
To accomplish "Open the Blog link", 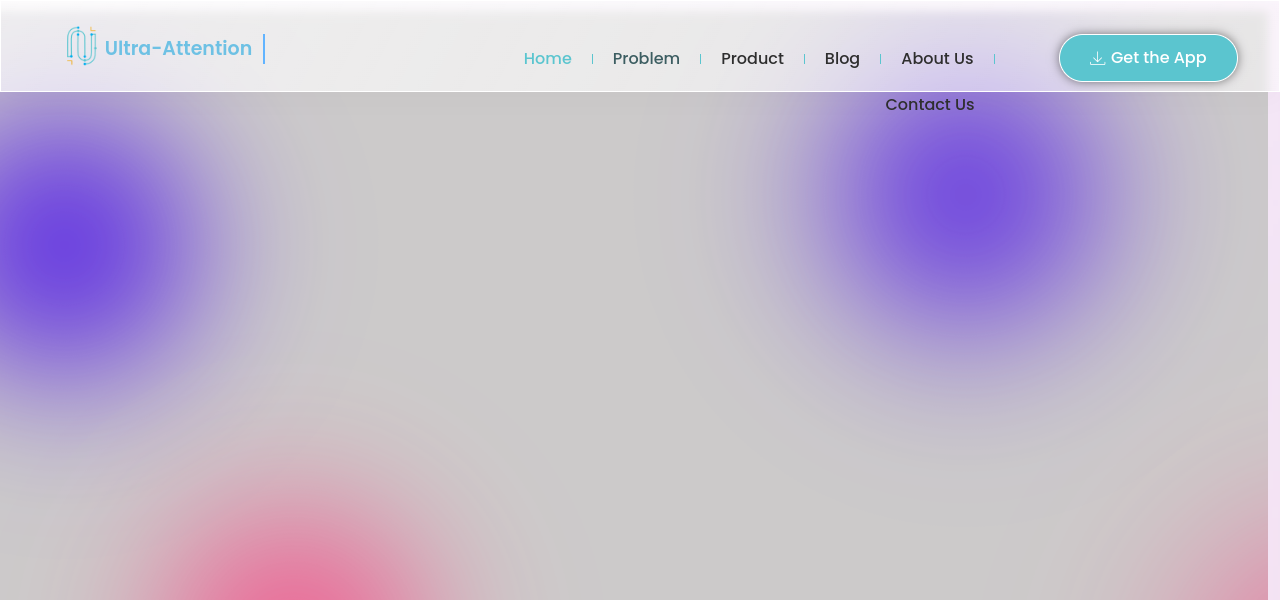I will pos(842,59).
